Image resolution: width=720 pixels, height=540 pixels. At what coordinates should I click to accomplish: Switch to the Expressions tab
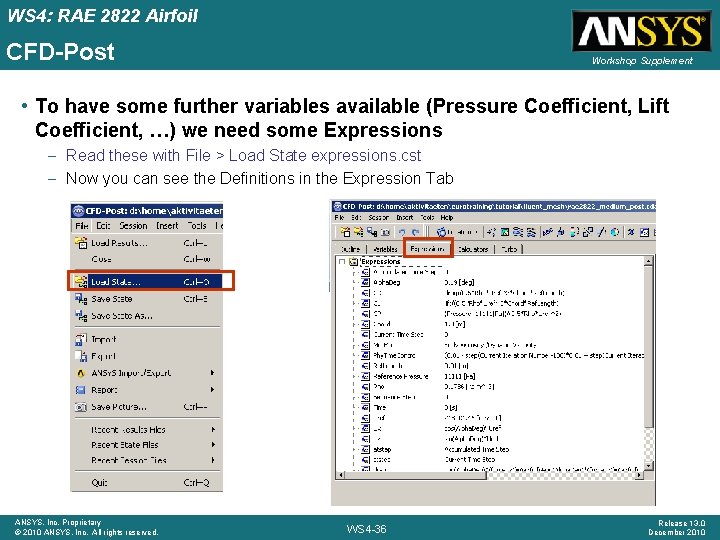428,249
